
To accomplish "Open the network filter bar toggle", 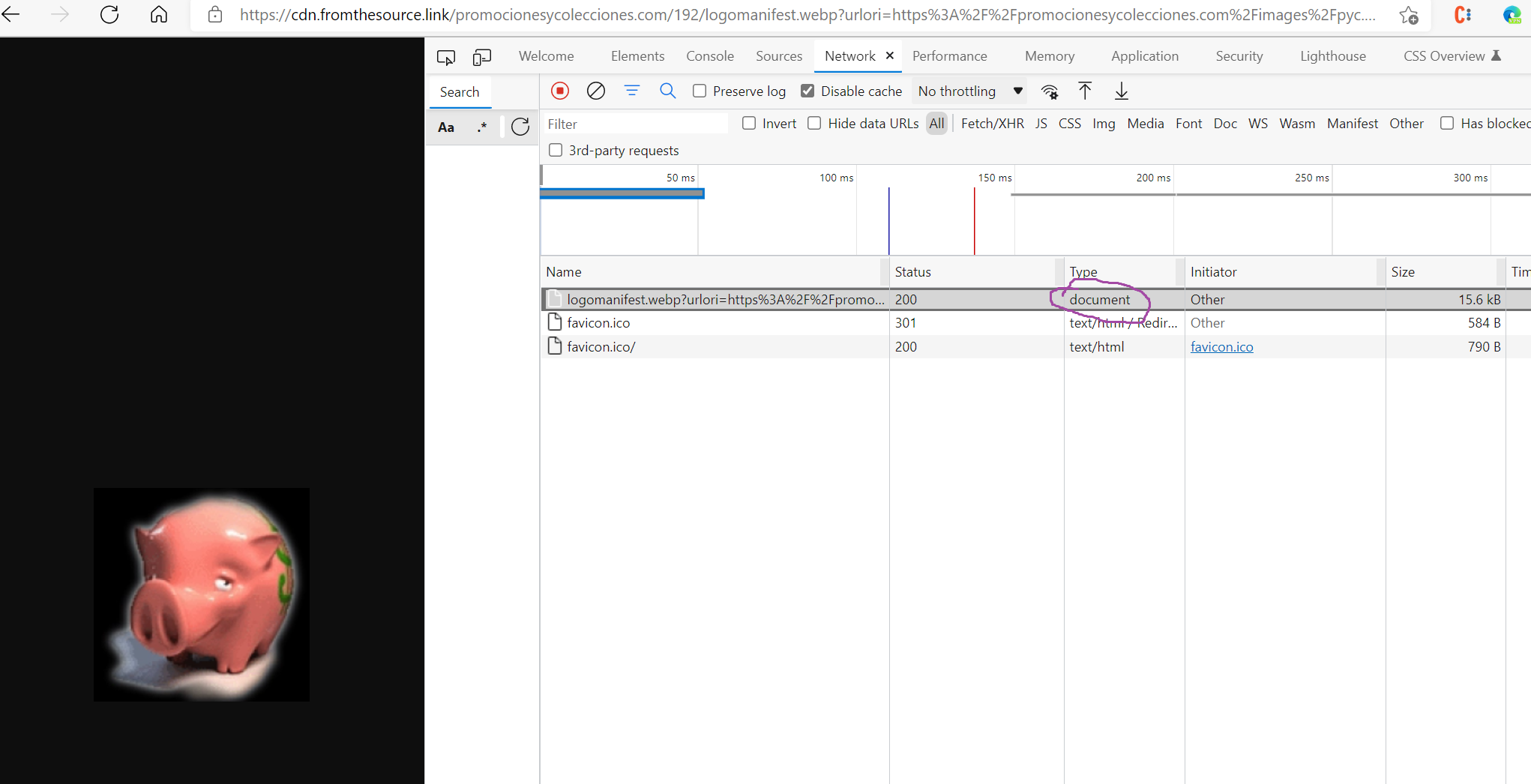I will (632, 91).
